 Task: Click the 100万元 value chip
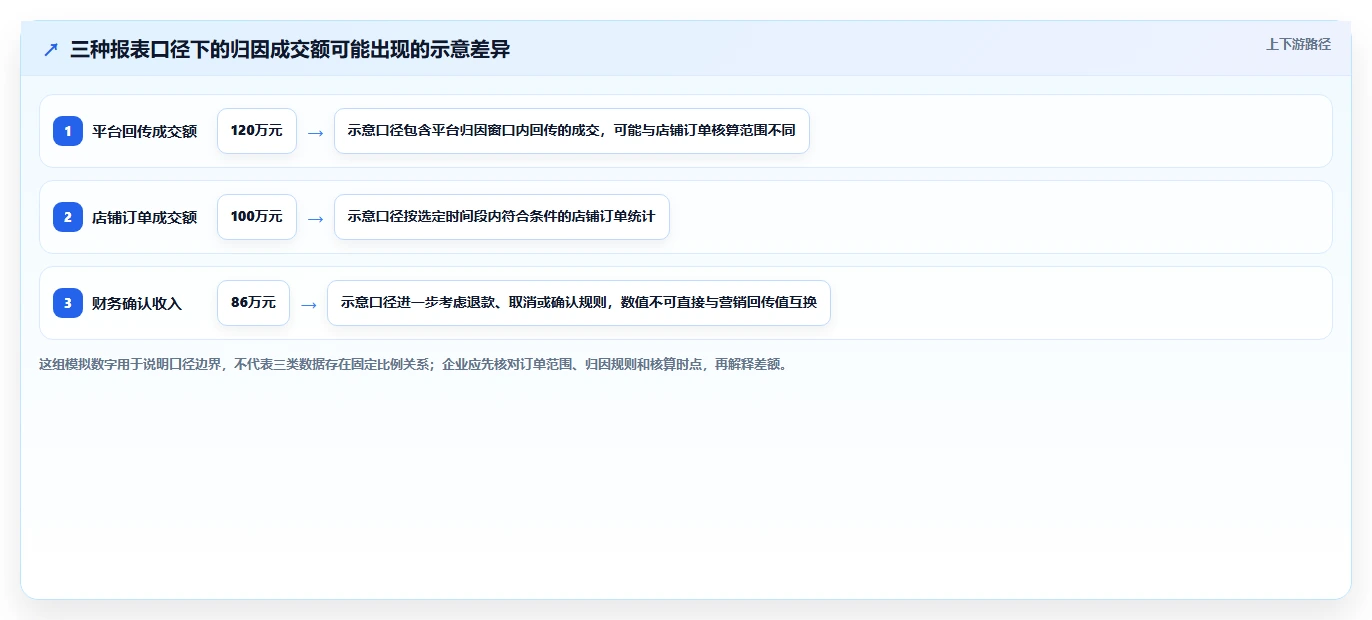pos(257,217)
